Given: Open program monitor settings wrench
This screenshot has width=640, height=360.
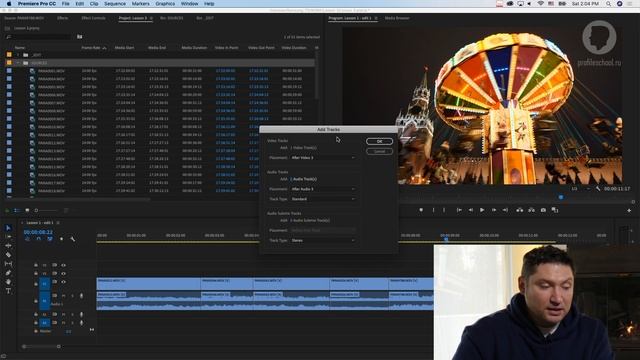Looking at the screenshot, I should [598, 189].
